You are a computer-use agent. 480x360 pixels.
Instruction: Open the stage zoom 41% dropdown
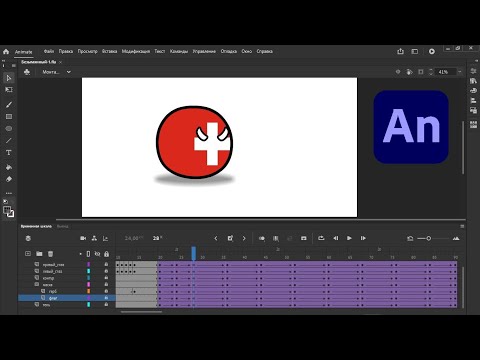(x=460, y=72)
